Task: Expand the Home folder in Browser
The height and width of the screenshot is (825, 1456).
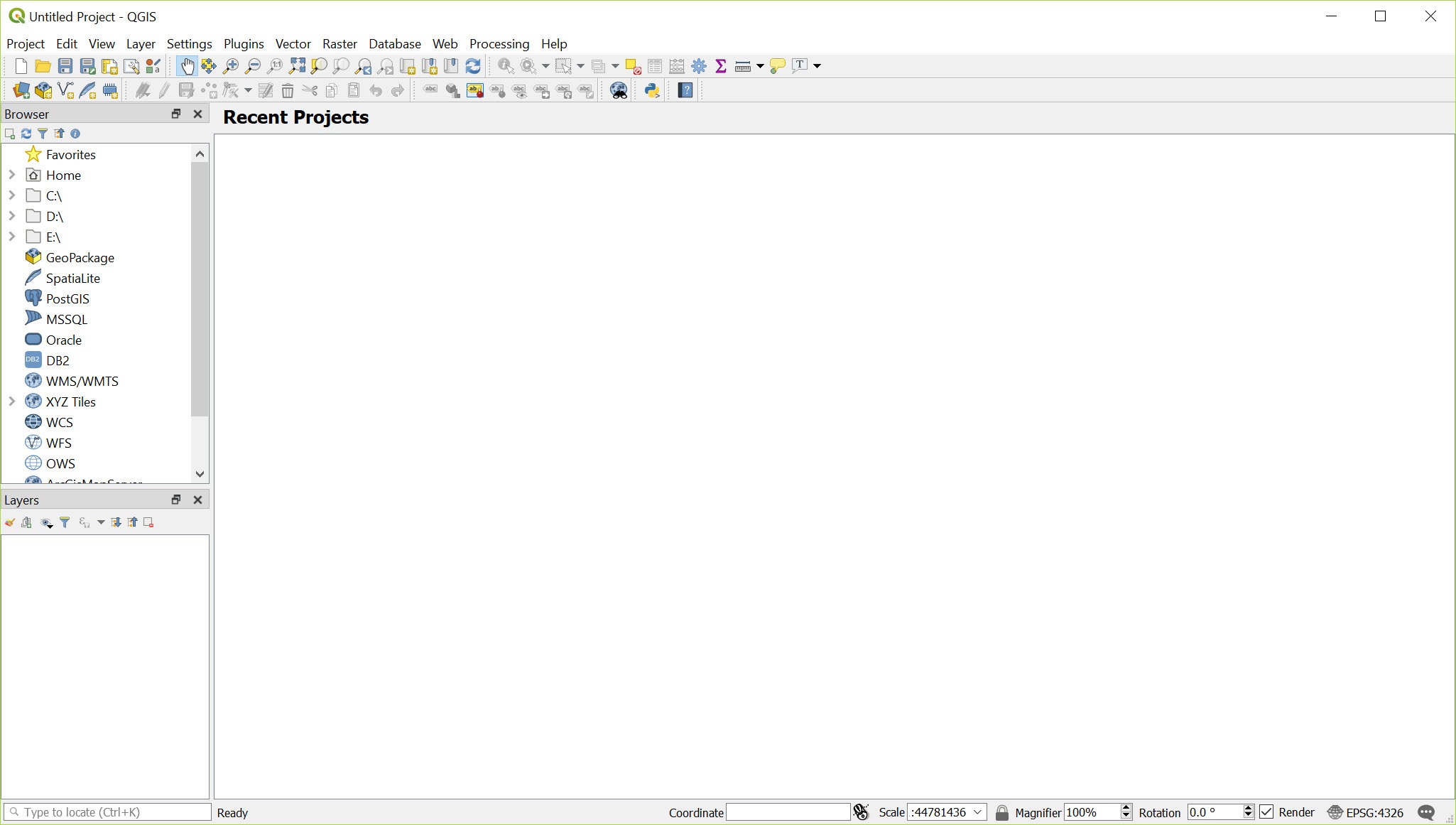Action: [11, 175]
